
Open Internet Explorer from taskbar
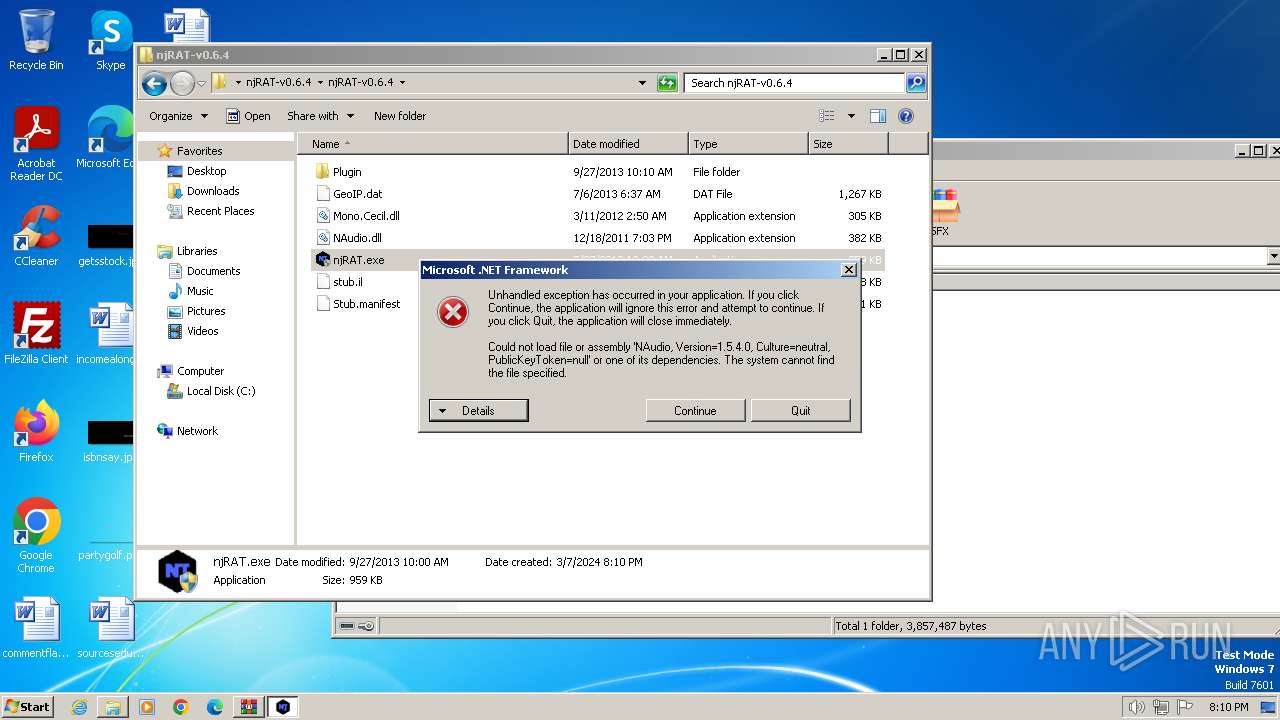click(79, 707)
